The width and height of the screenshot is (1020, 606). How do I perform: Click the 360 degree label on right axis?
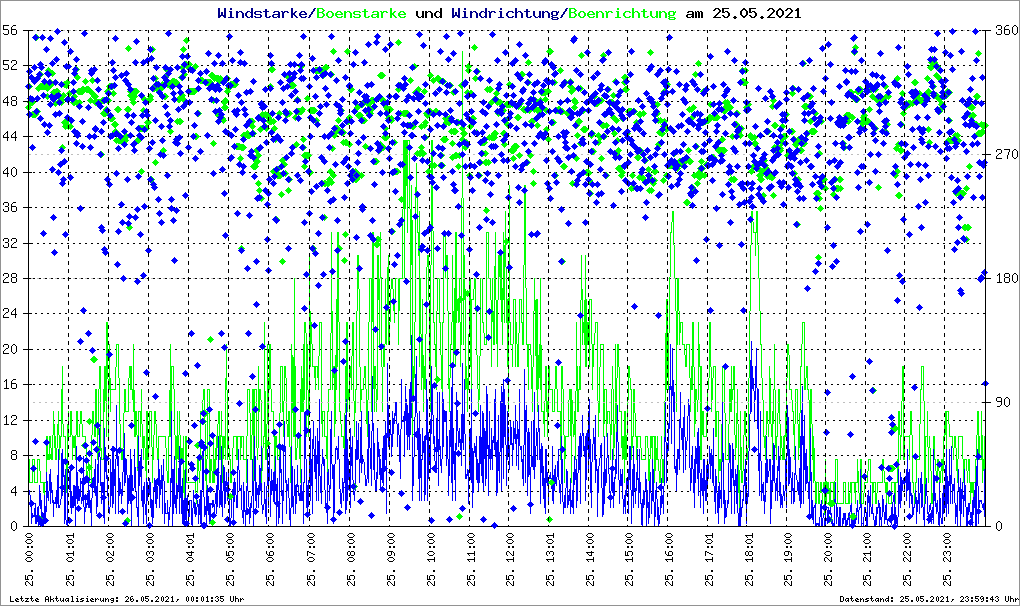coord(1002,31)
